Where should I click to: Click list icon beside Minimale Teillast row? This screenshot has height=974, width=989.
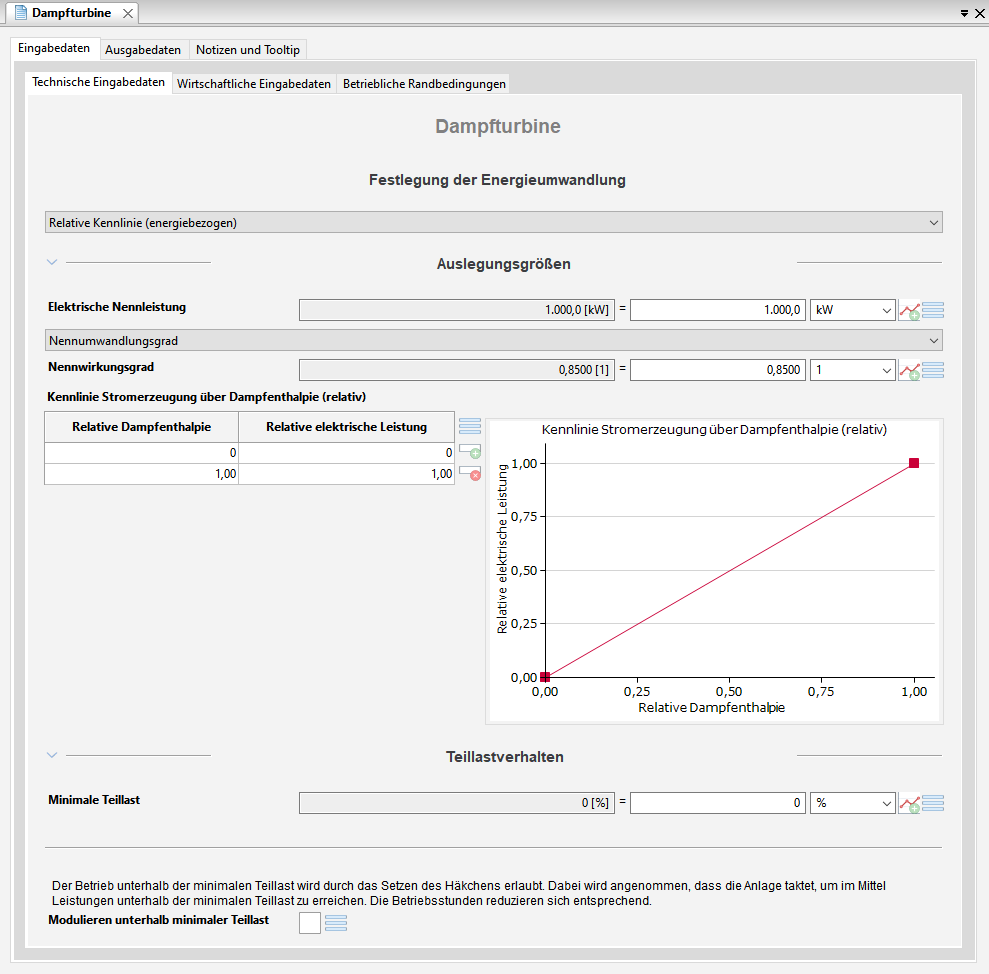(x=933, y=803)
